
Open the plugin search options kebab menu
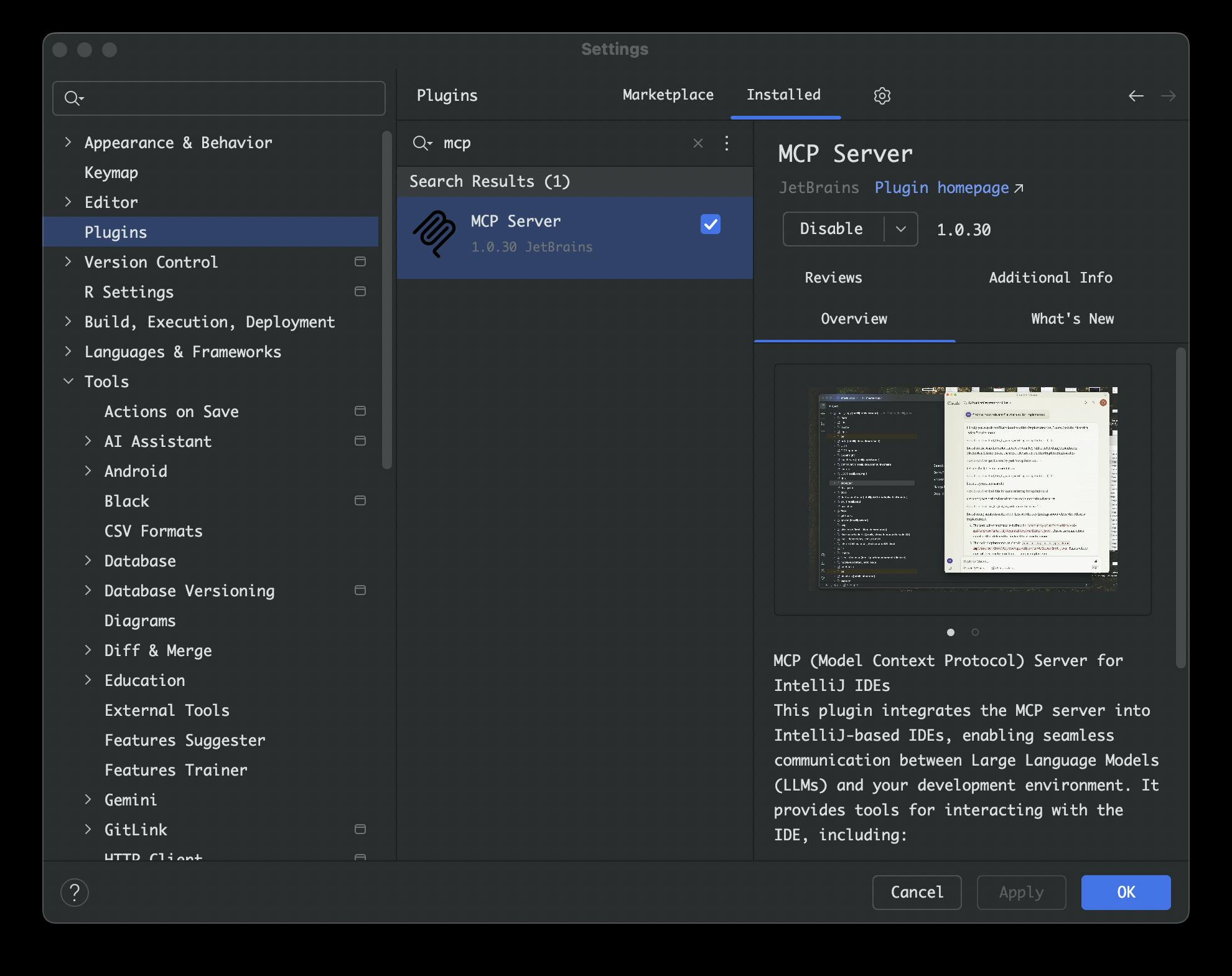[x=726, y=143]
